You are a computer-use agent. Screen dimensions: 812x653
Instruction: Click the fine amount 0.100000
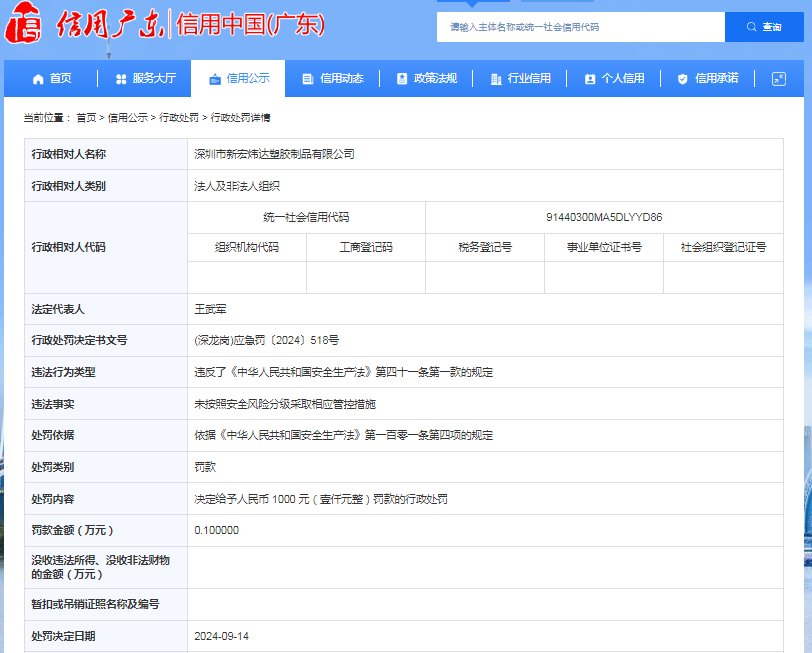[x=216, y=530]
